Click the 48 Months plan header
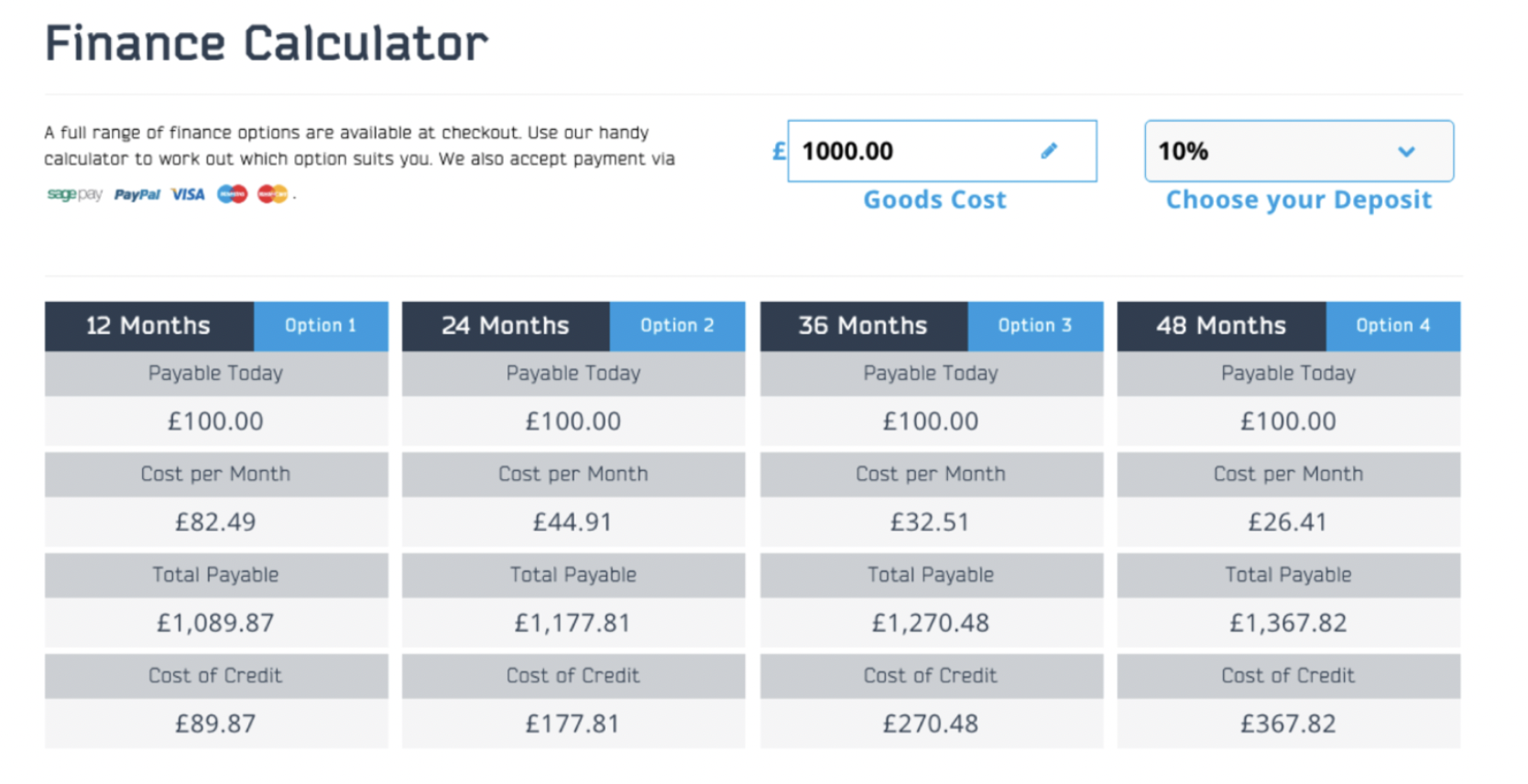The height and width of the screenshot is (784, 1528). pos(1222,326)
